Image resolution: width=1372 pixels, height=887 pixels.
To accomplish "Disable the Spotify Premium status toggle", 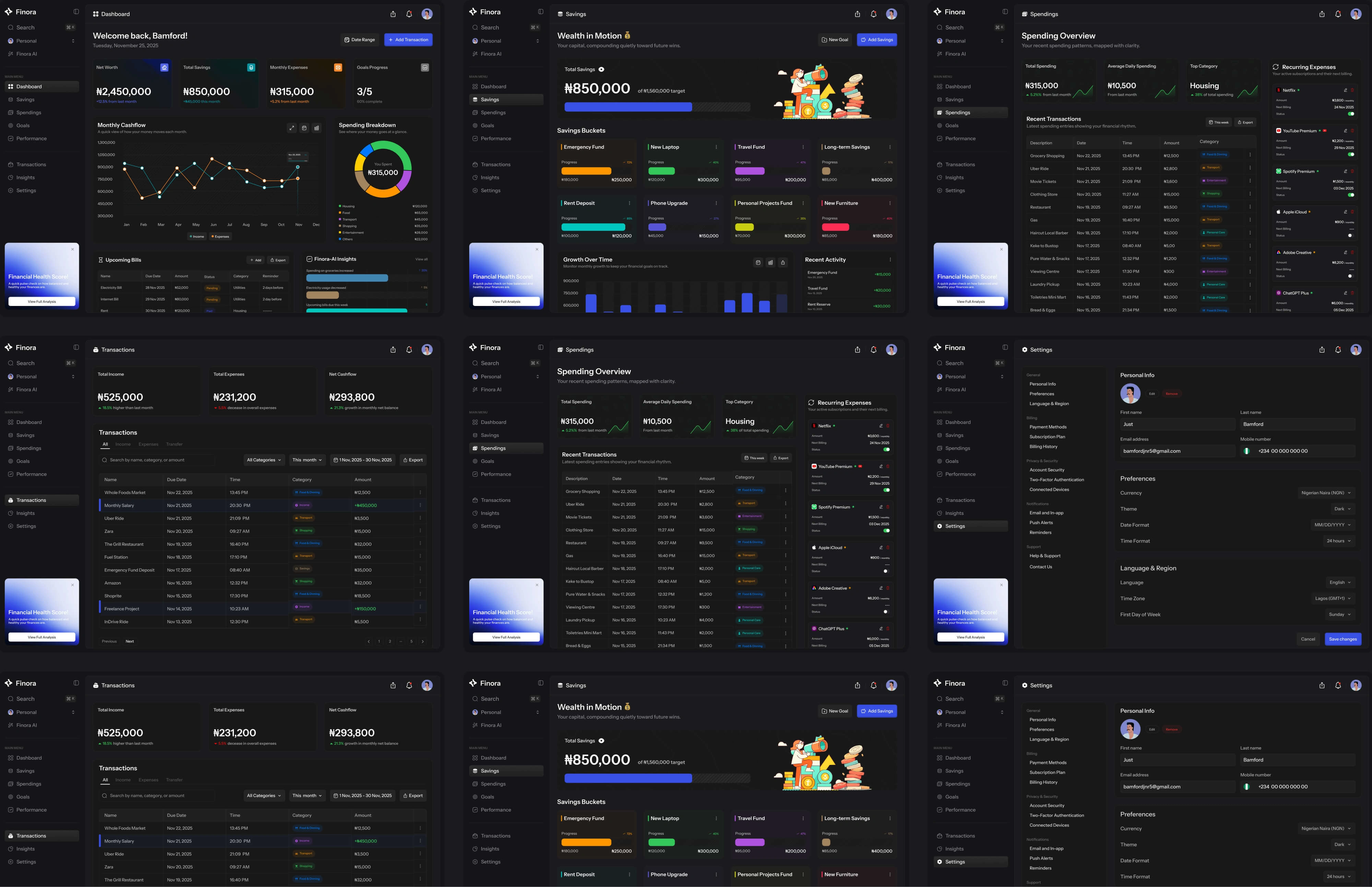I will click(1351, 195).
